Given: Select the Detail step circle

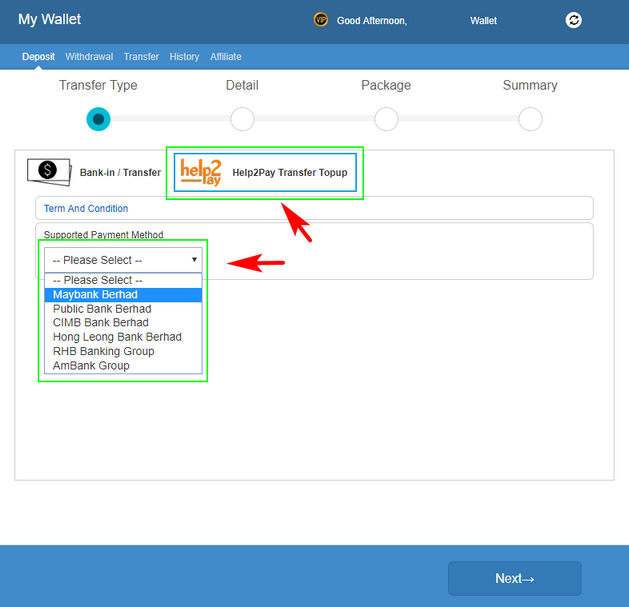Looking at the screenshot, I should (x=242, y=120).
